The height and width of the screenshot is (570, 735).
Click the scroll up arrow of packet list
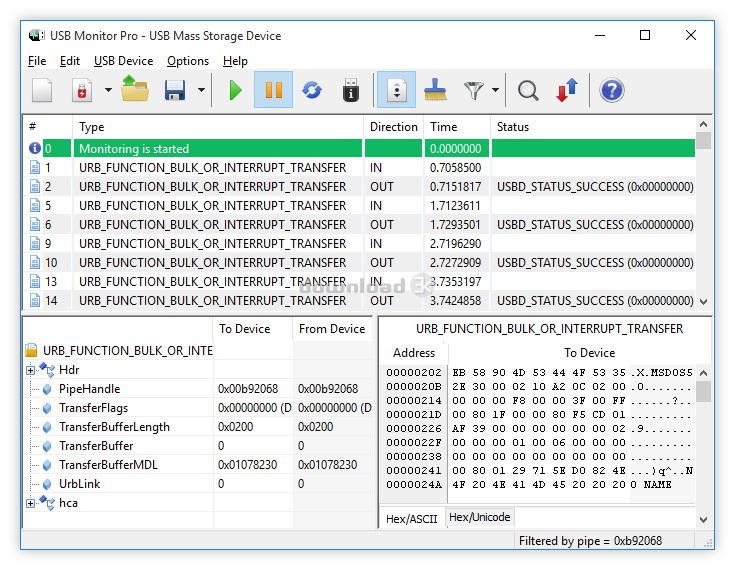click(703, 124)
